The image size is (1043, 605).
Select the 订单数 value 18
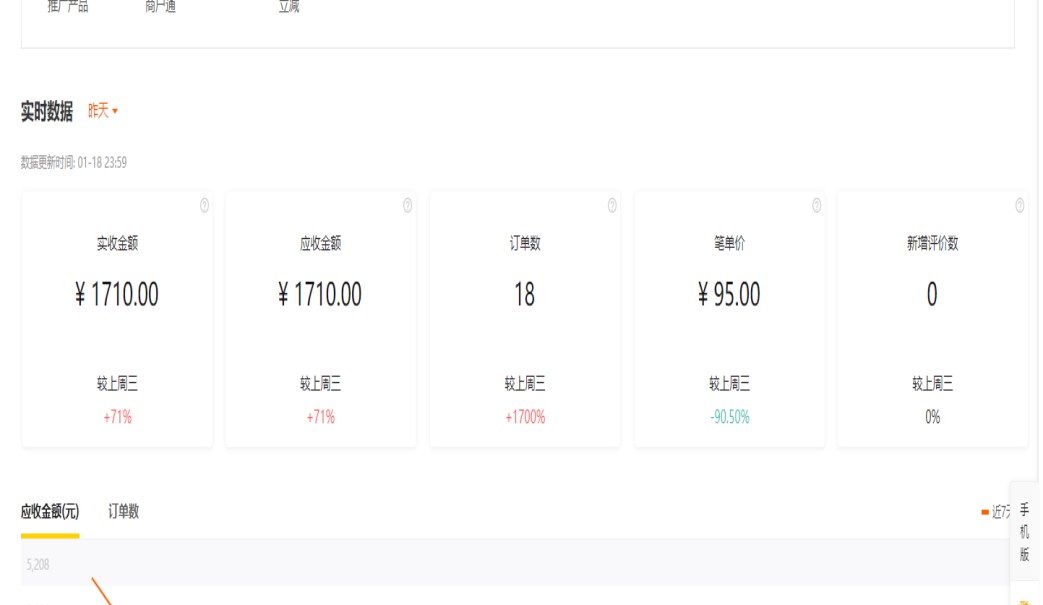[524, 295]
